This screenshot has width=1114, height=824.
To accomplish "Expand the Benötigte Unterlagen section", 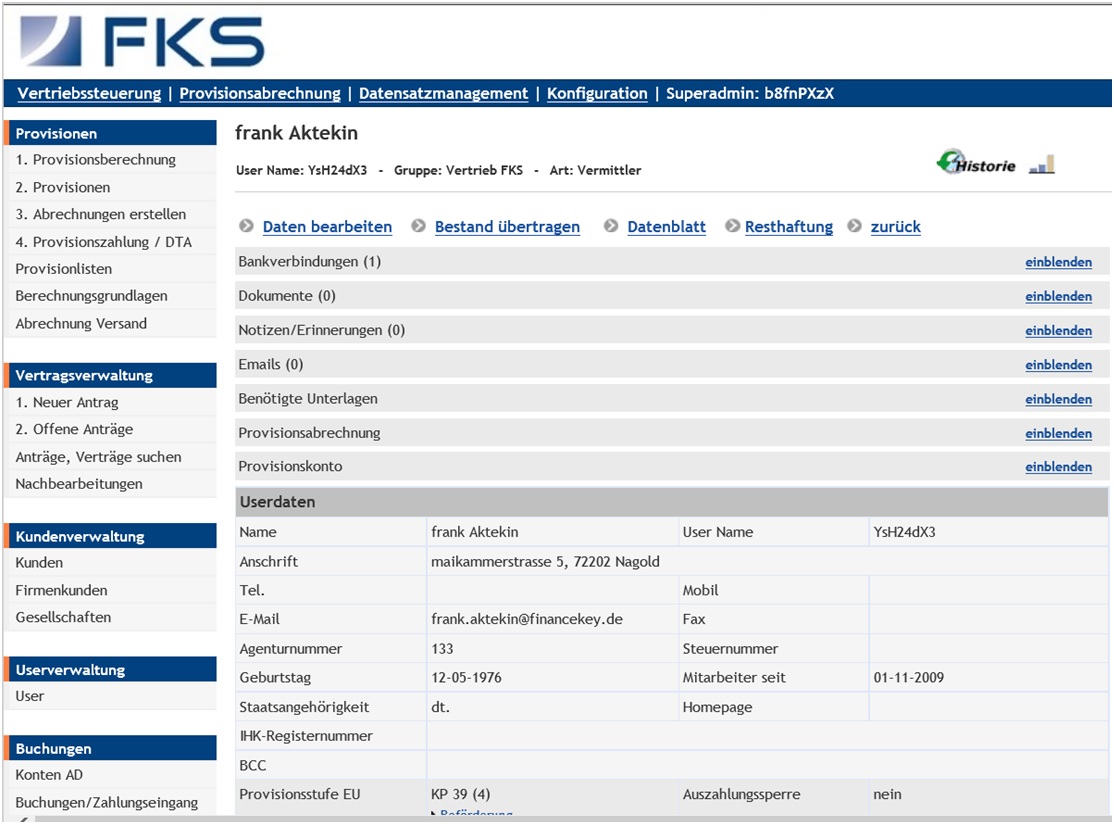I will point(1059,398).
